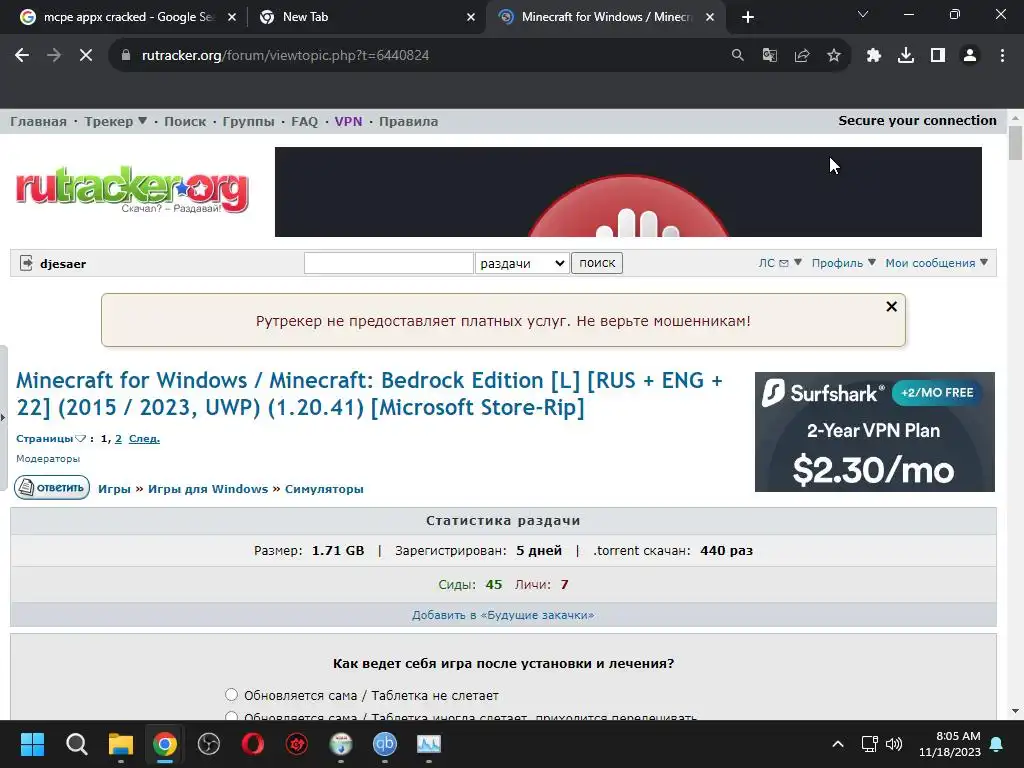Click the поиск search button
This screenshot has height=768, width=1024.
pos(597,263)
